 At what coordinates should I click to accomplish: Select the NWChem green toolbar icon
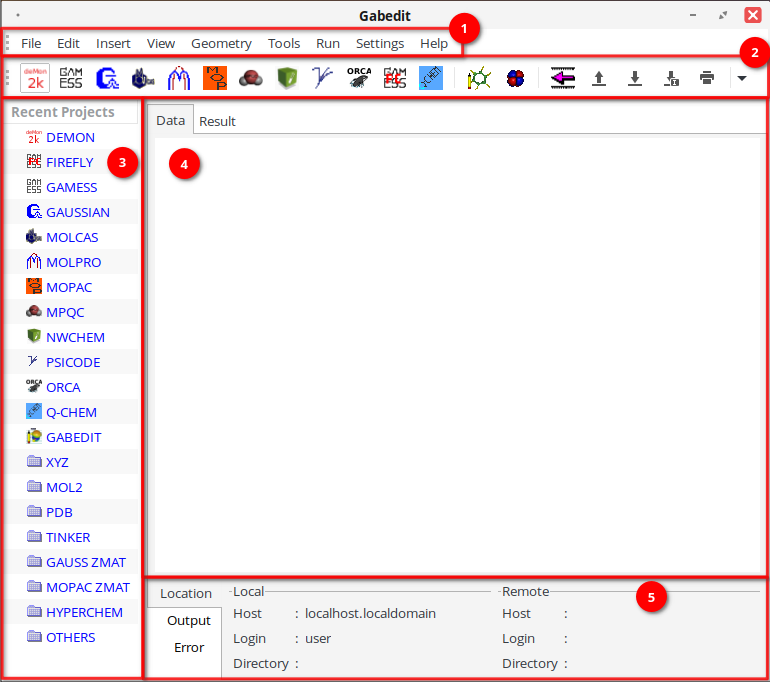(x=287, y=78)
